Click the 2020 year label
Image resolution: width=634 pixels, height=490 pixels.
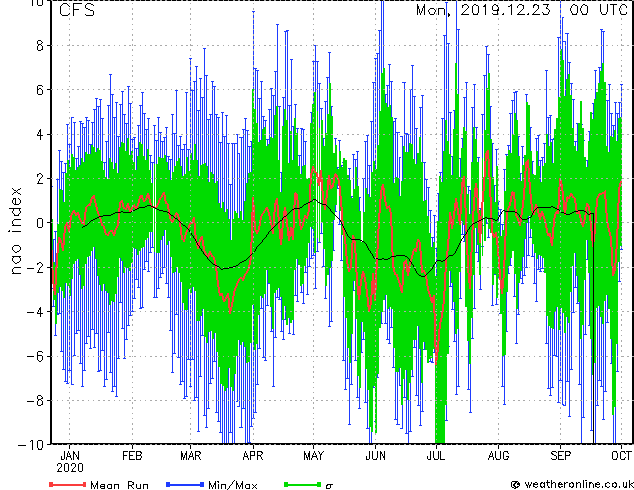click(x=70, y=468)
